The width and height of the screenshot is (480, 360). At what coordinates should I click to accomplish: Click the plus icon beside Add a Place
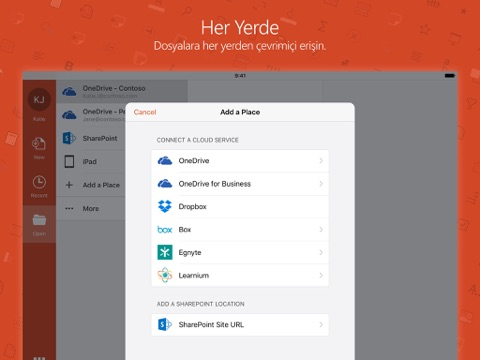click(69, 185)
